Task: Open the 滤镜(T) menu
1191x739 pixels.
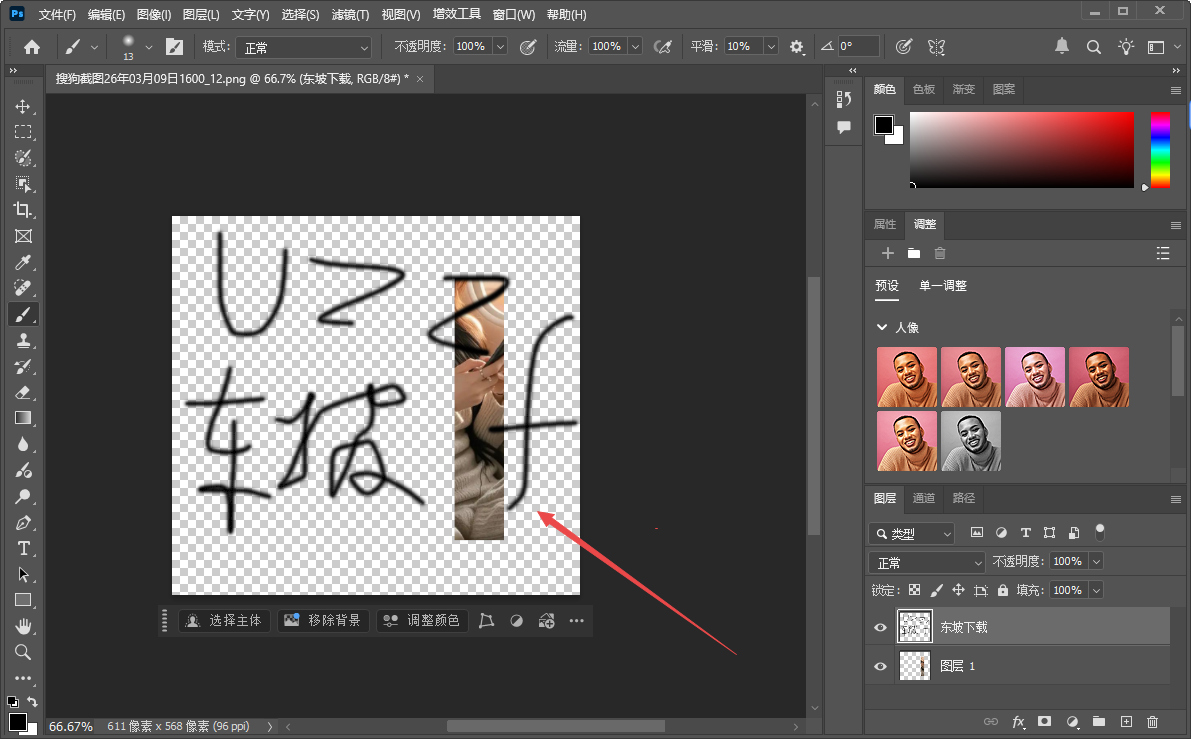Action: tap(350, 15)
